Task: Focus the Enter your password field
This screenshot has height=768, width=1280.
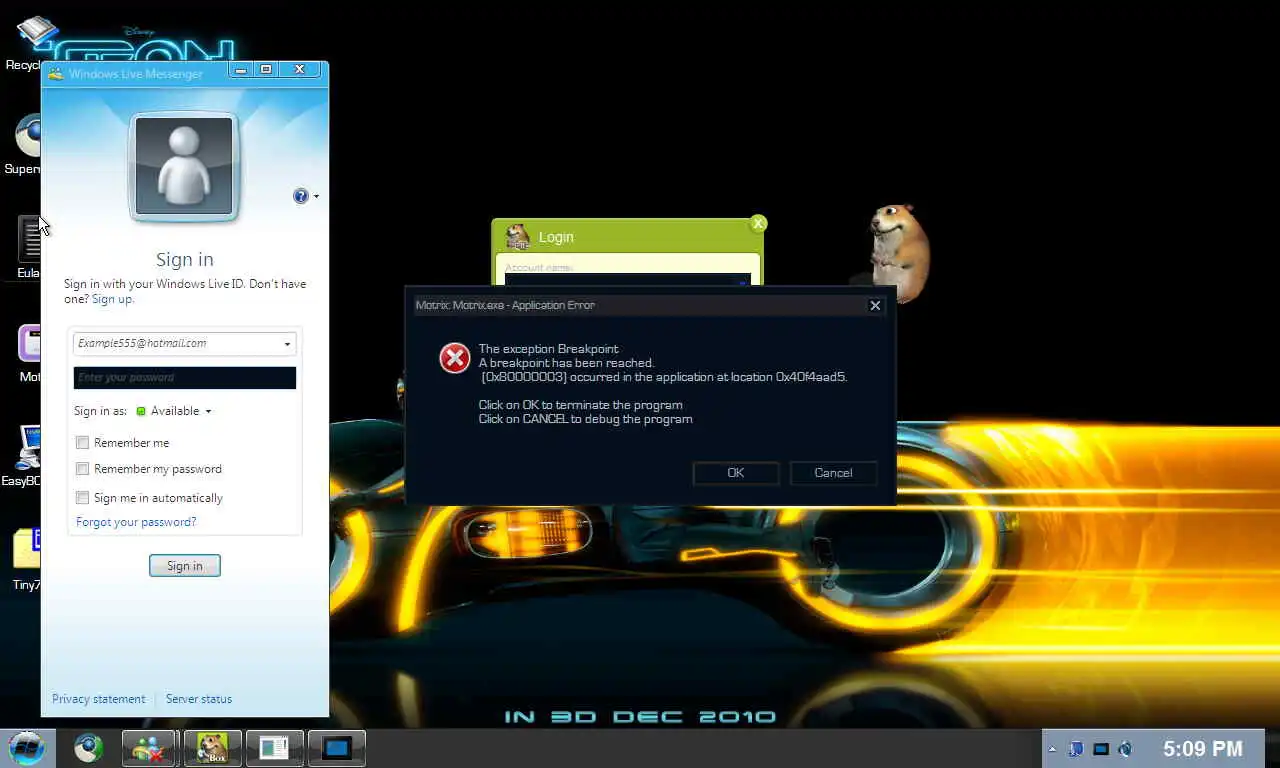Action: (x=185, y=377)
